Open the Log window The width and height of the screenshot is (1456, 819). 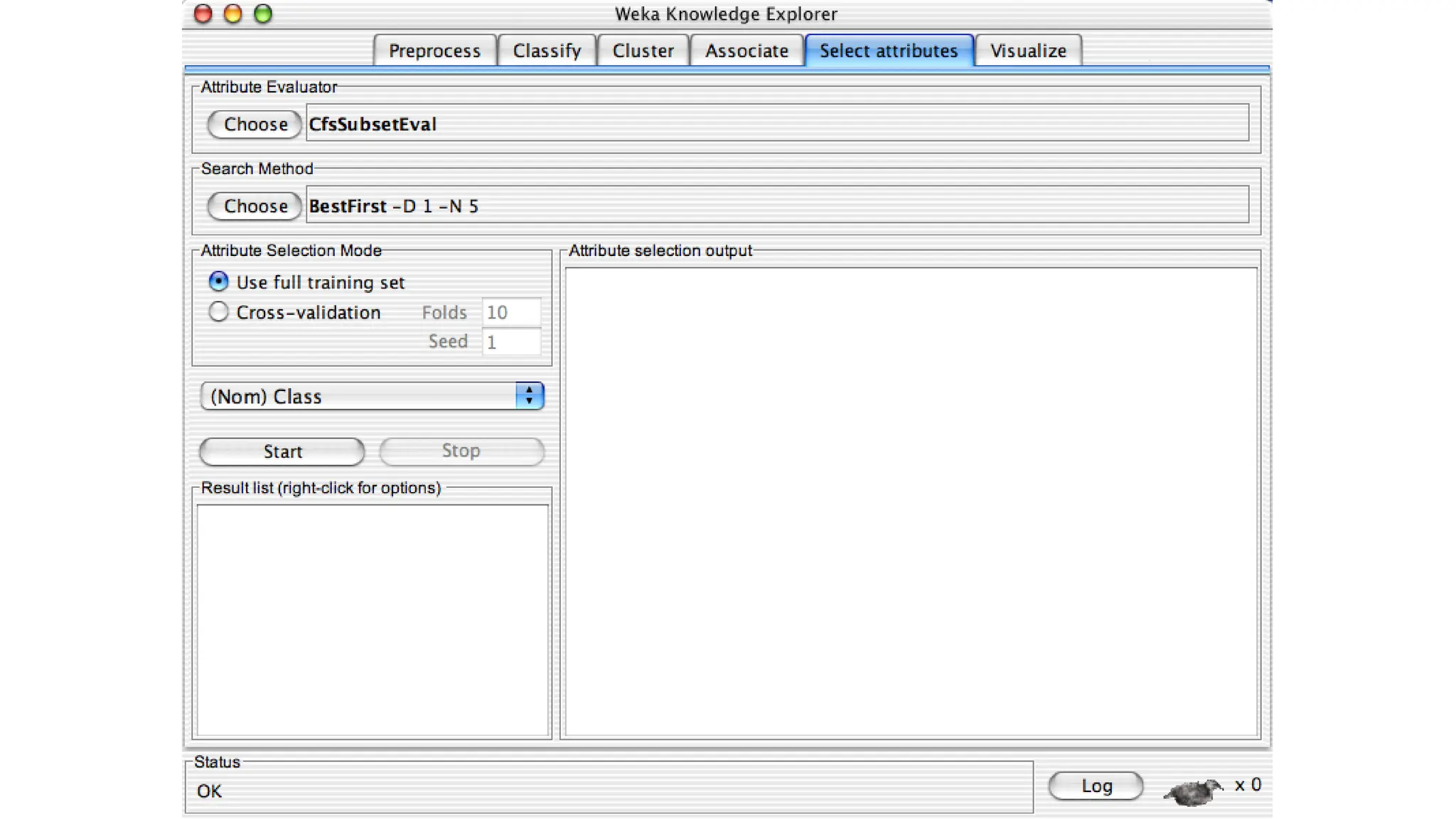pyautogui.click(x=1096, y=786)
